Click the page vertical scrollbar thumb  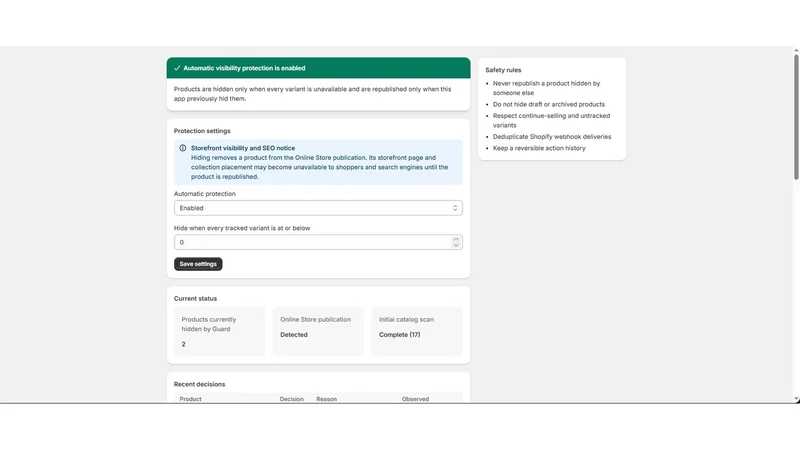coord(796,117)
